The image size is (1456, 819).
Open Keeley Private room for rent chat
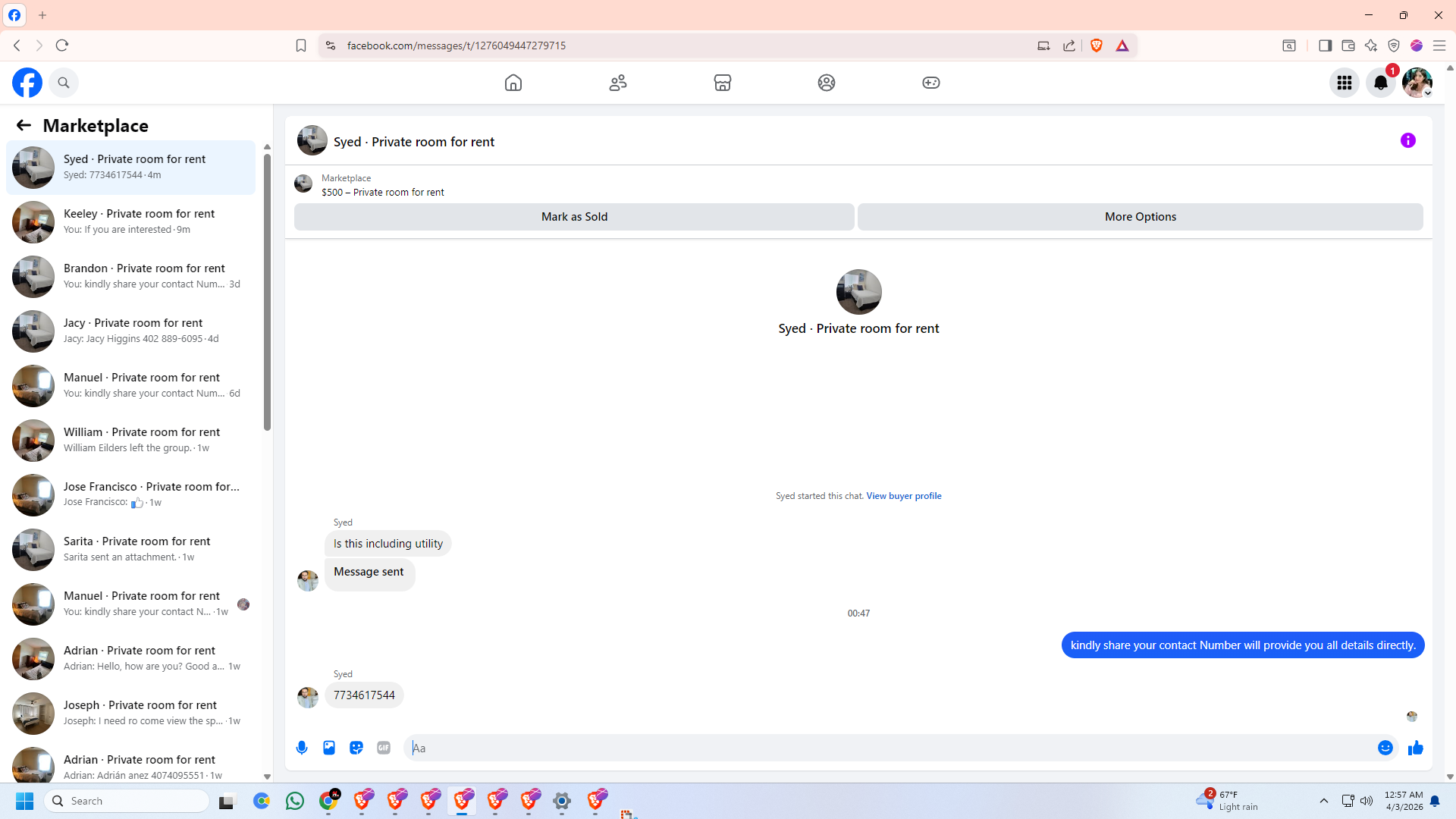[130, 221]
